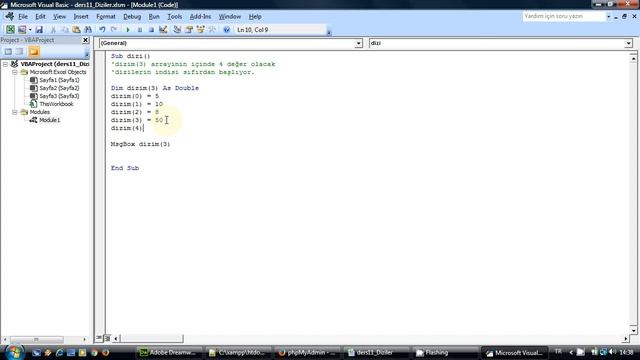
Task: Open the (General) object dropdown
Action: (358, 43)
